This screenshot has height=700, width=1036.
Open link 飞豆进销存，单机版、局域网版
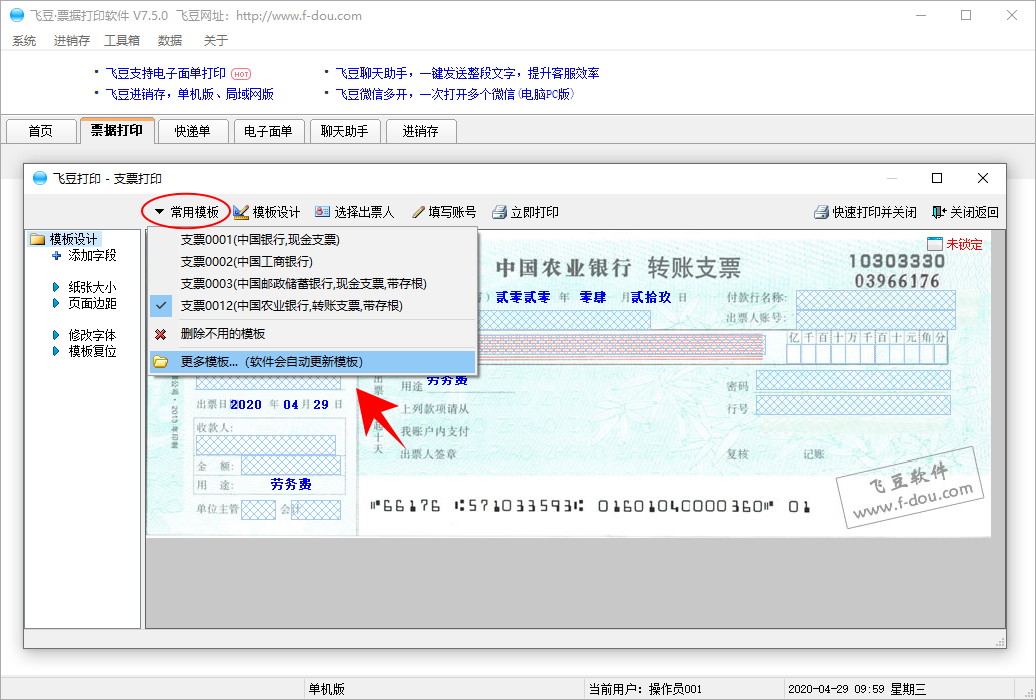(x=190, y=95)
